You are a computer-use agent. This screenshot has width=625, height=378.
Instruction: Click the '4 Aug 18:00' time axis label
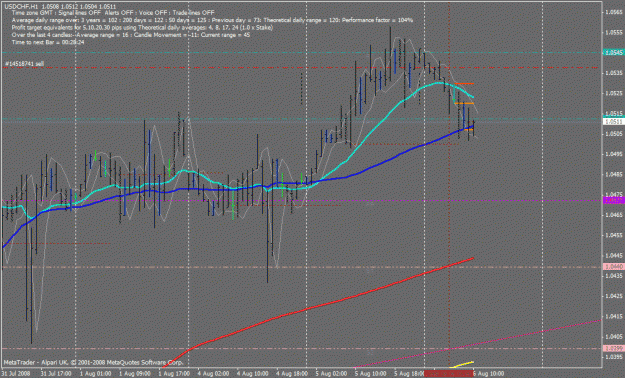click(x=292, y=374)
